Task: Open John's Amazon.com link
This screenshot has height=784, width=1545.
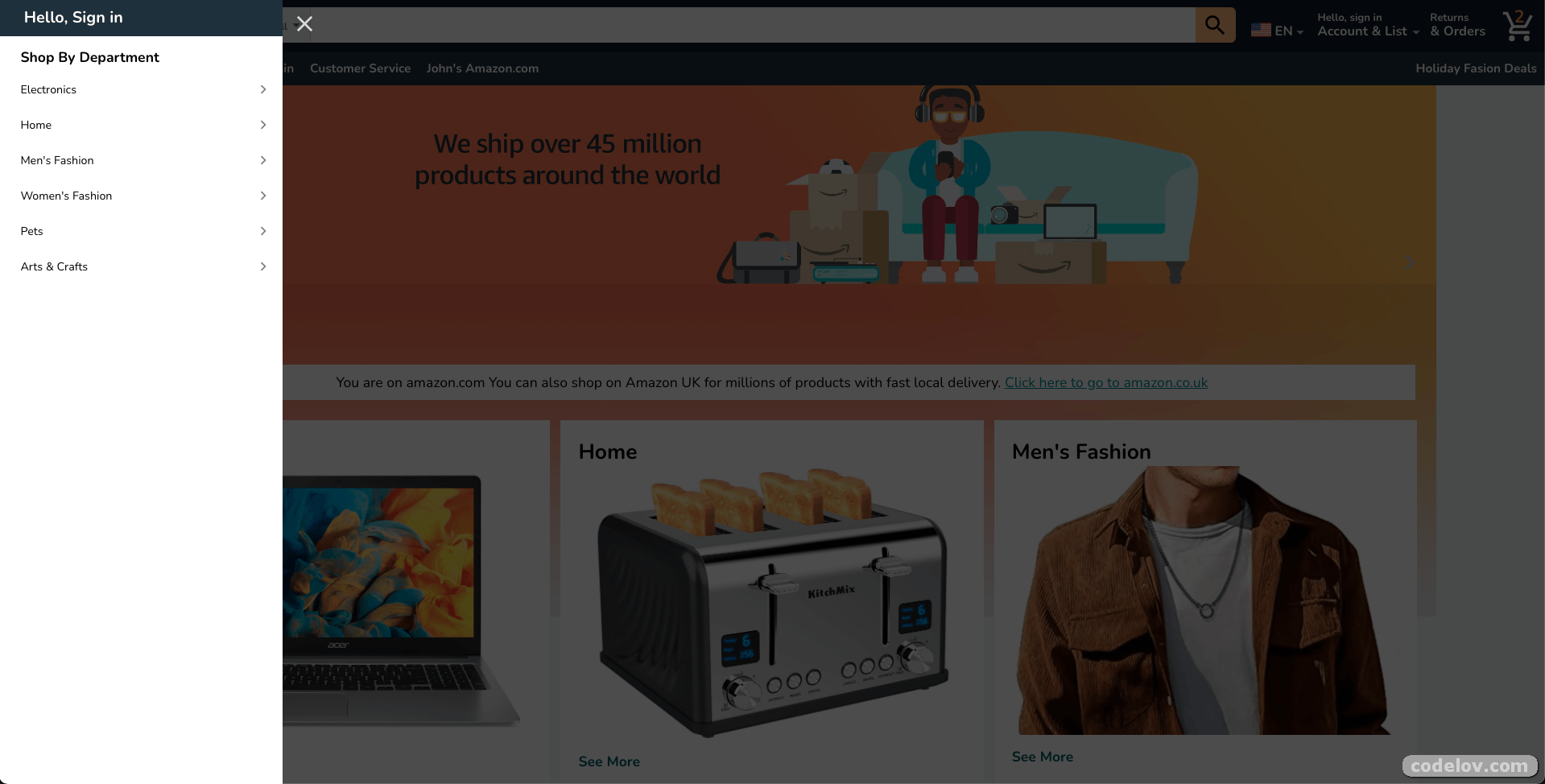Action: click(482, 68)
